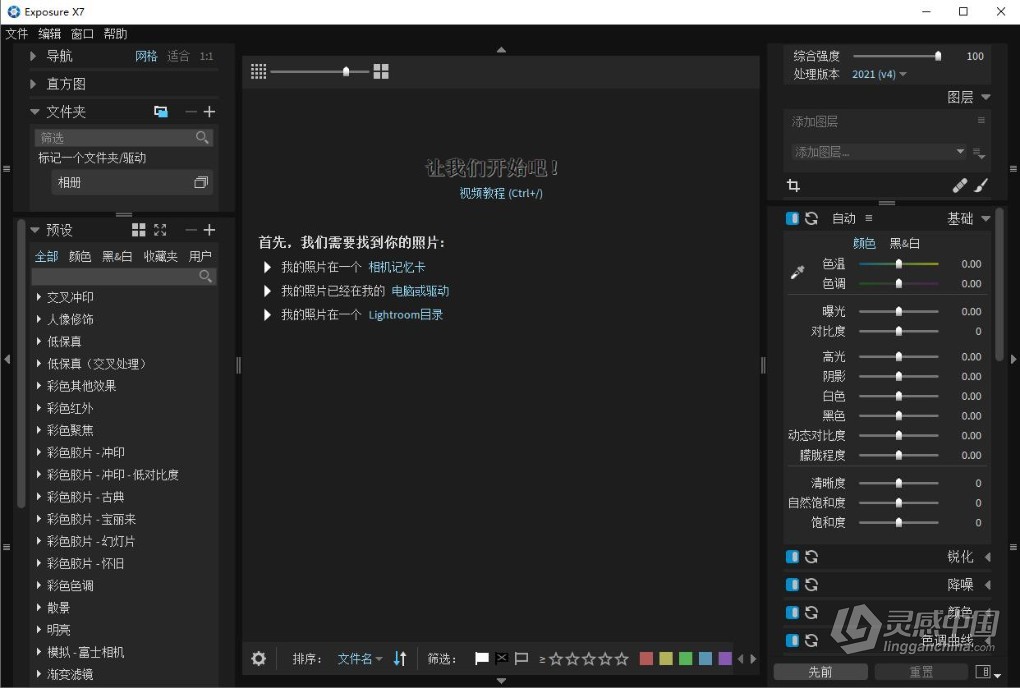Click the 筛选 folder search field
This screenshot has width=1020, height=688.
tap(120, 137)
